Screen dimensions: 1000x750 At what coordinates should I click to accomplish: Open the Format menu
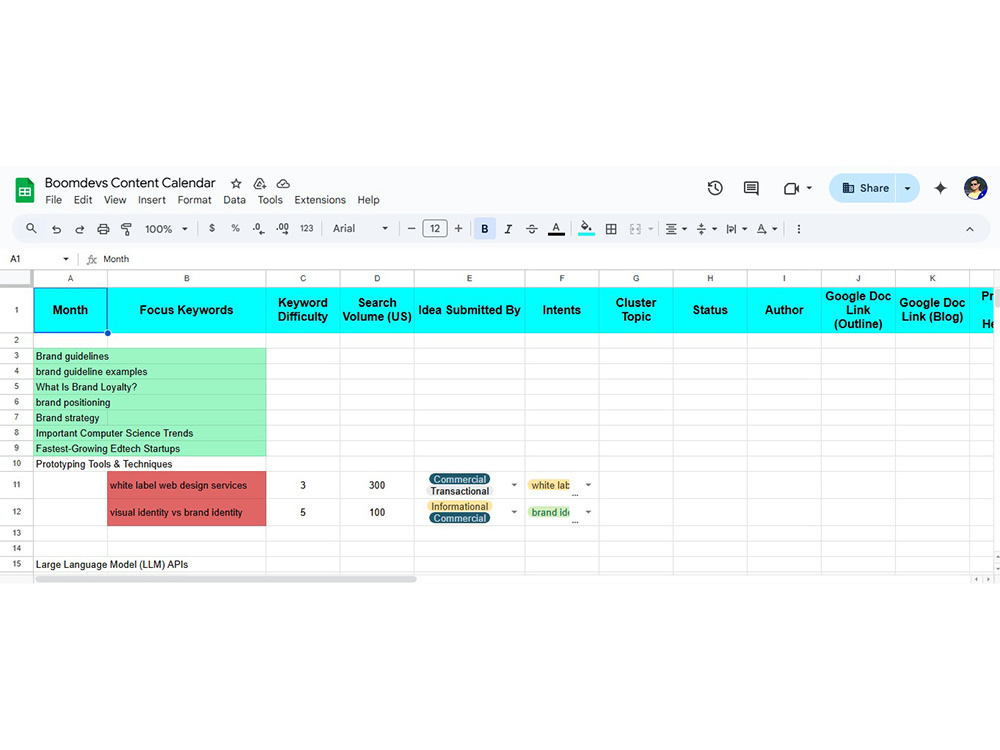pos(195,200)
